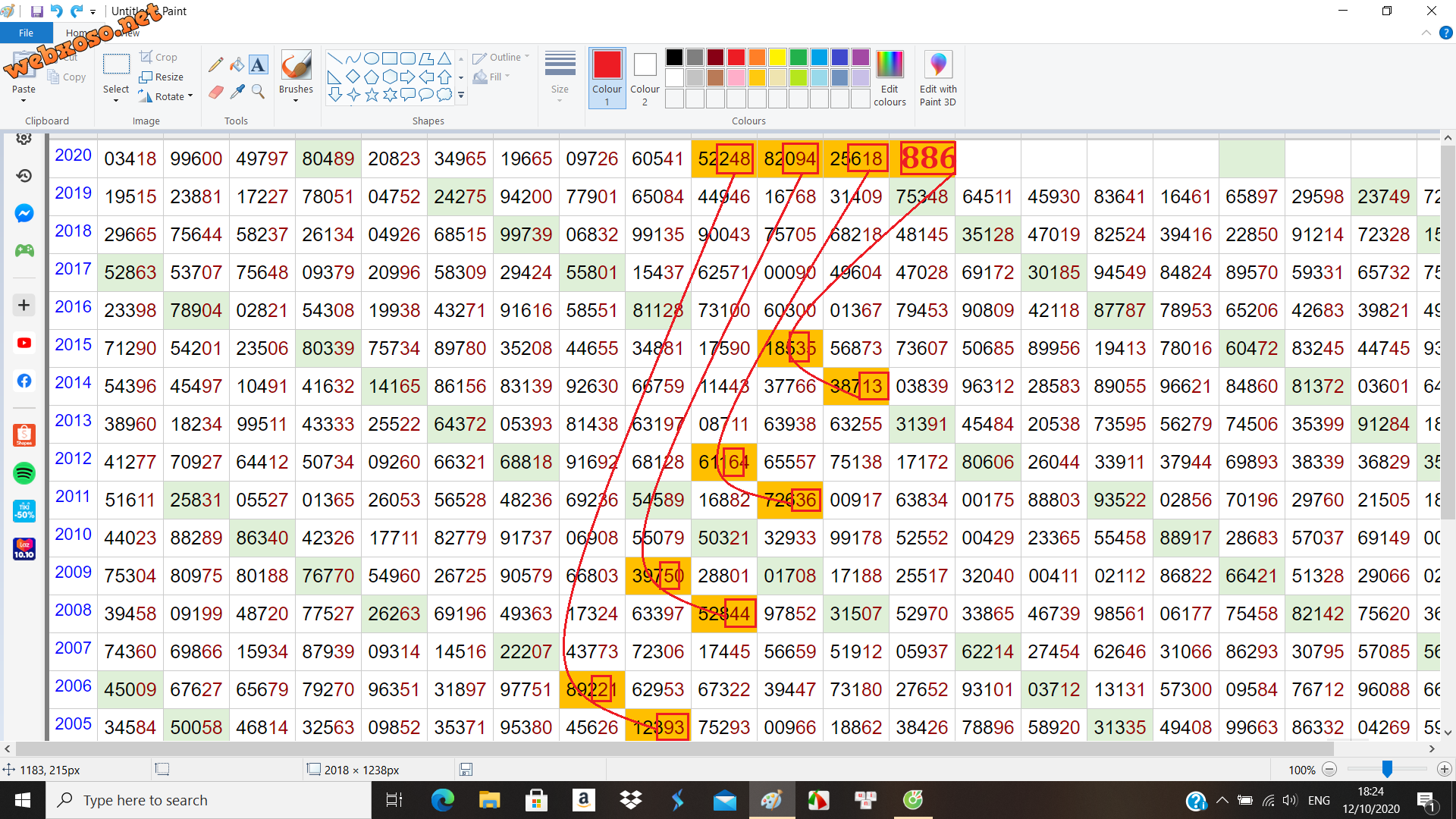Pick the black colour swatch
The width and height of the screenshot is (1456, 819).
[x=675, y=57]
